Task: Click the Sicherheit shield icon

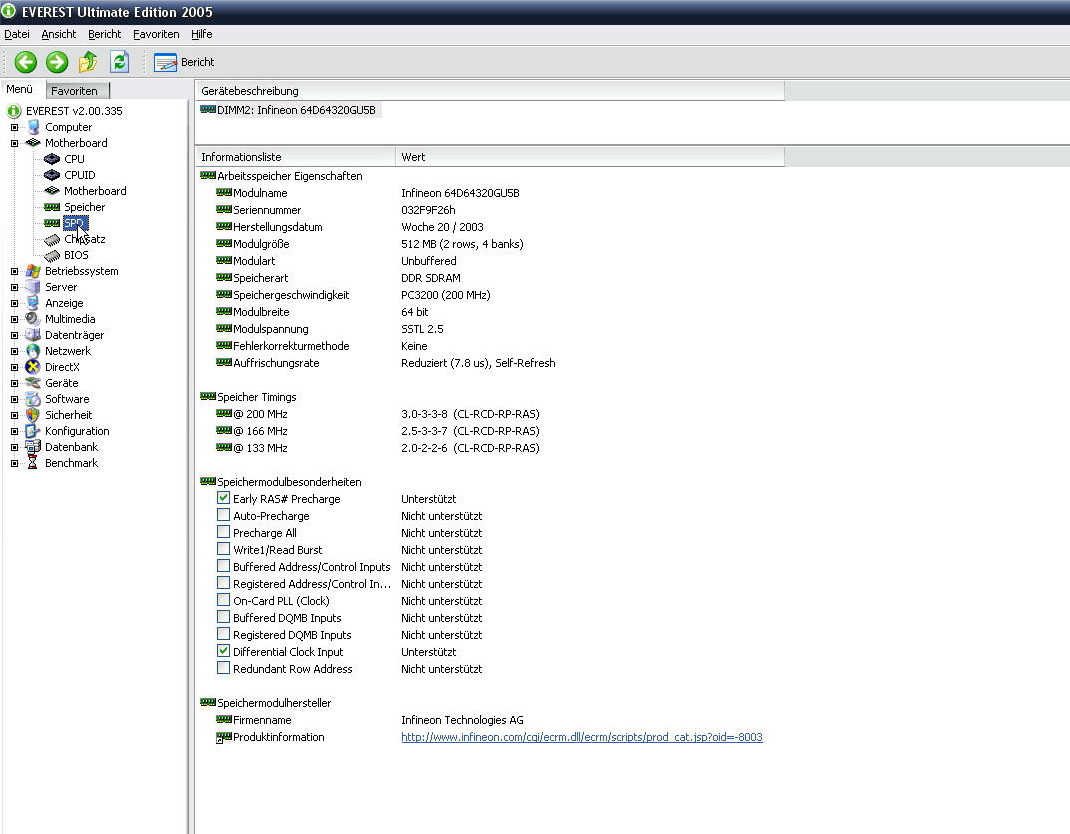Action: point(33,415)
